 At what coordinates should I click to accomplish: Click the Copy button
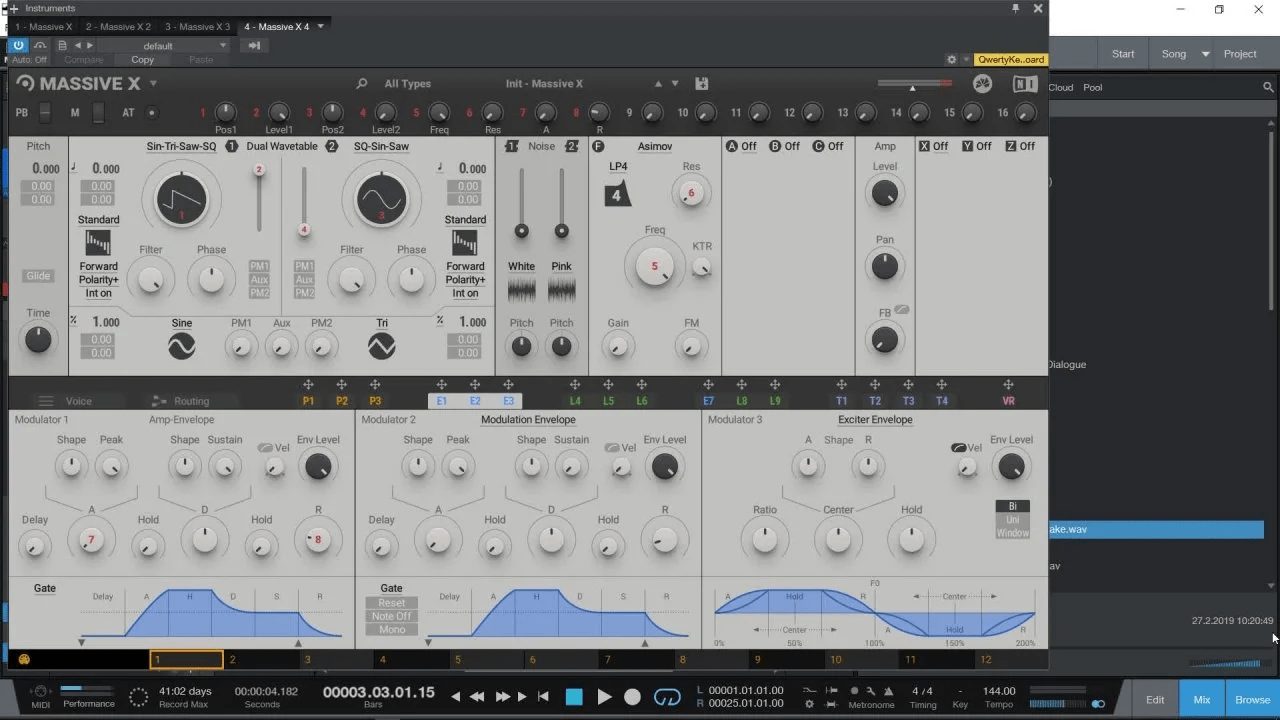click(143, 60)
